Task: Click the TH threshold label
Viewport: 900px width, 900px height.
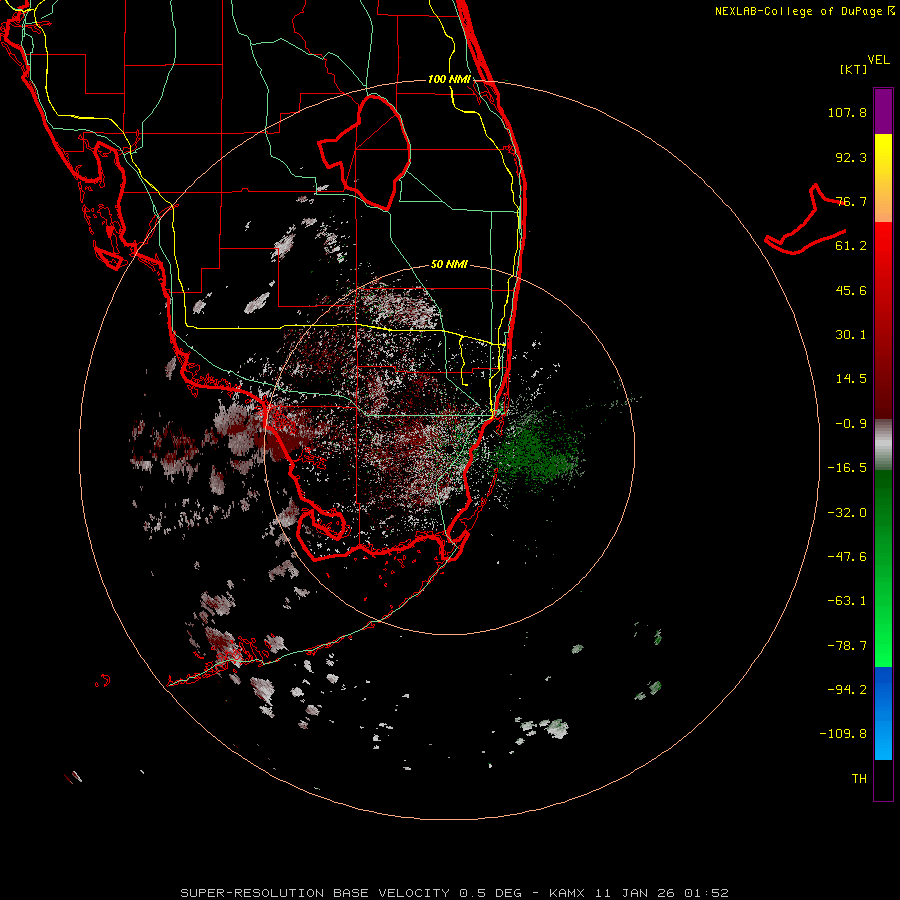Action: (859, 779)
